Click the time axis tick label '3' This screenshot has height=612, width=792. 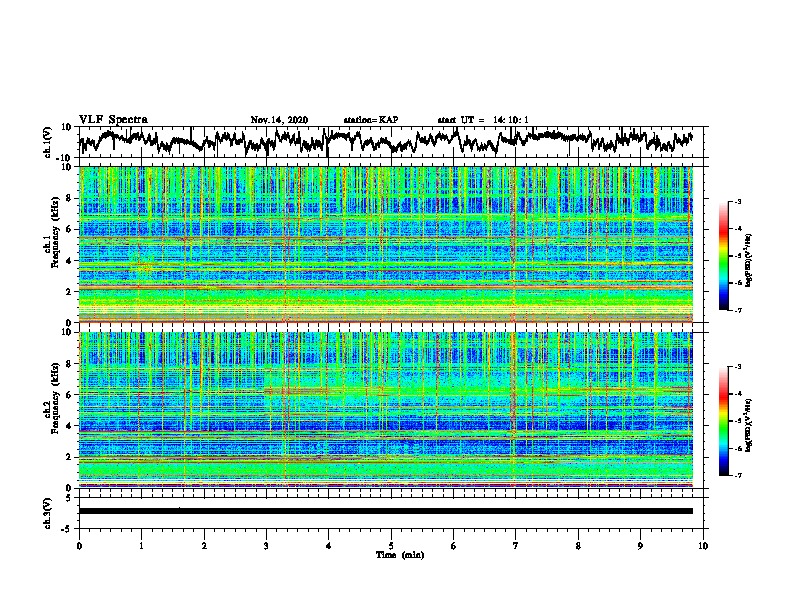tap(266, 546)
